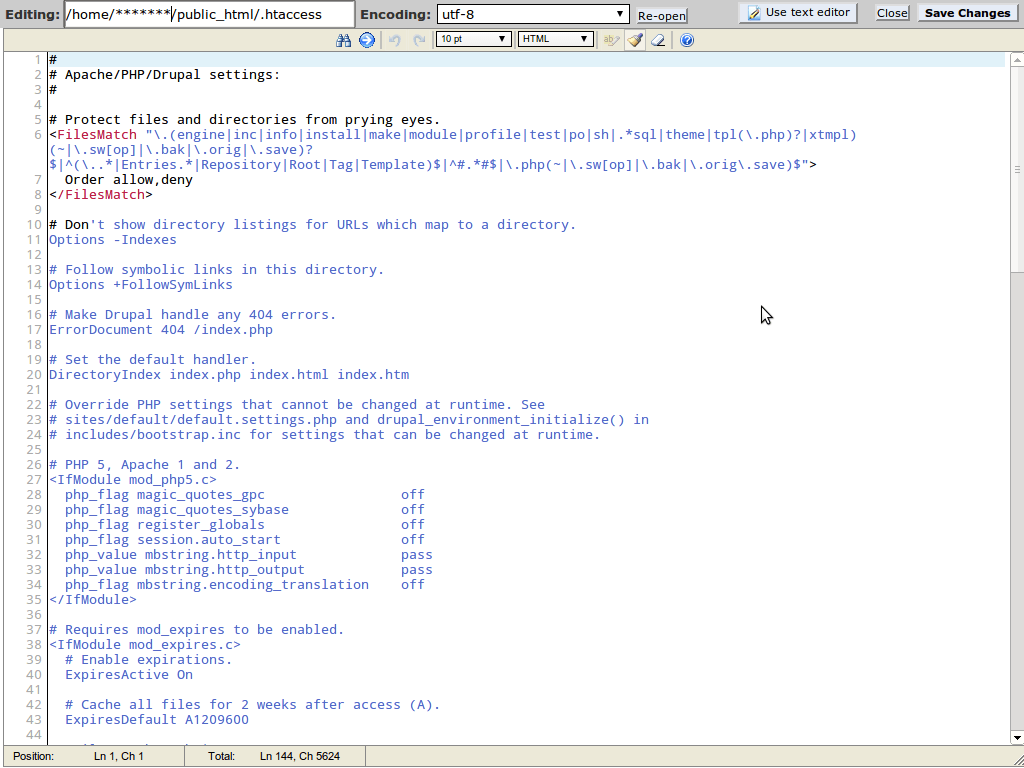The height and width of the screenshot is (768, 1024).
Task: Click the Close button
Action: click(x=892, y=13)
